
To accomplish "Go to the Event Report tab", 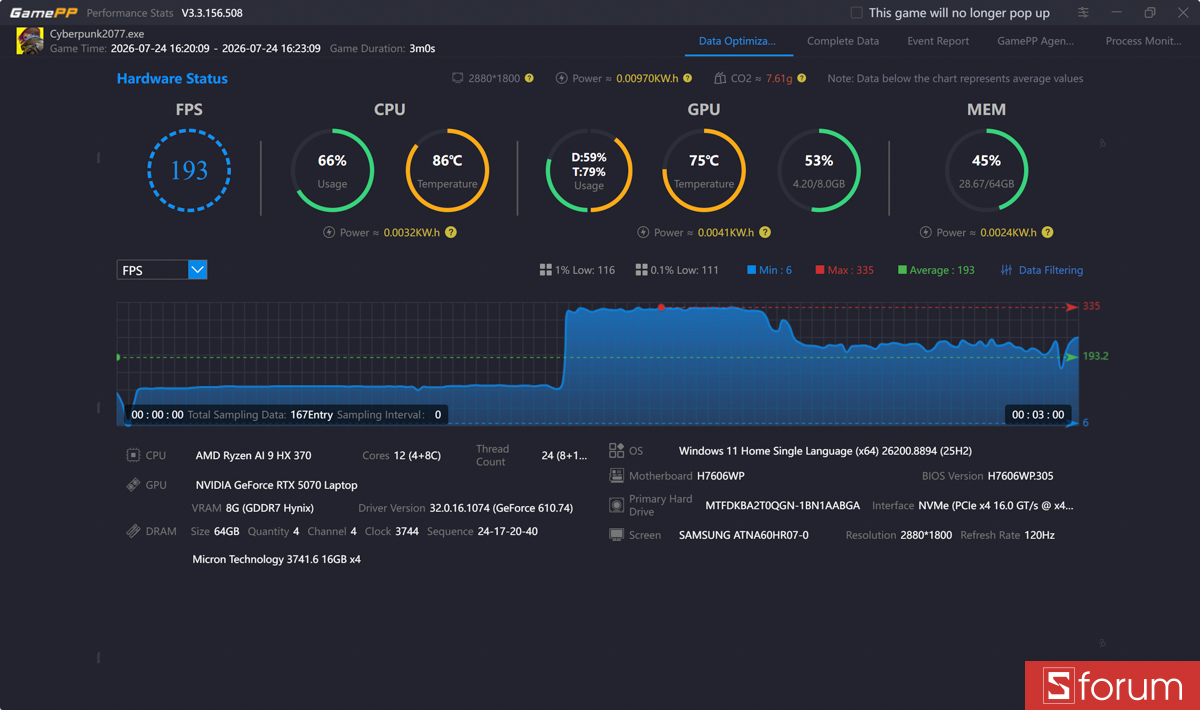I will click(938, 41).
